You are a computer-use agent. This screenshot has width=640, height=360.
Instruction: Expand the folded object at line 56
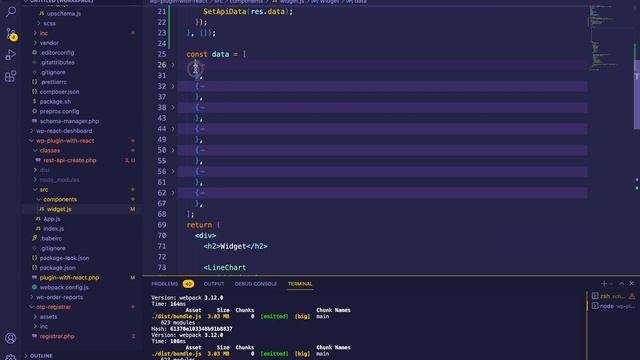pos(173,171)
